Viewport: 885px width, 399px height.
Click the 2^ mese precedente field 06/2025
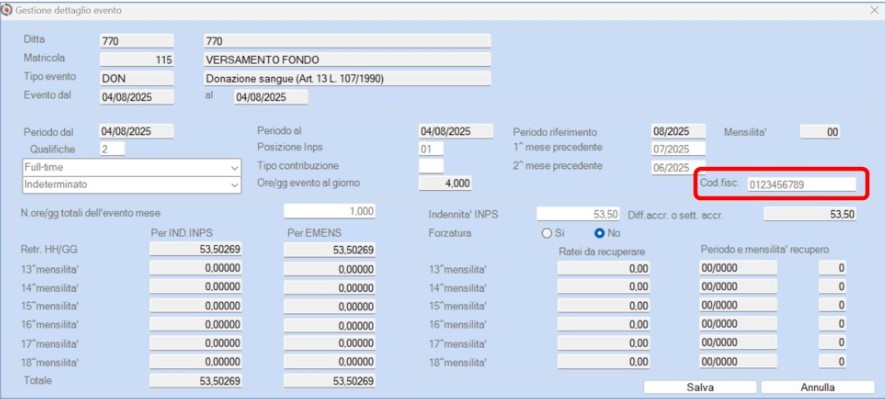(x=678, y=167)
